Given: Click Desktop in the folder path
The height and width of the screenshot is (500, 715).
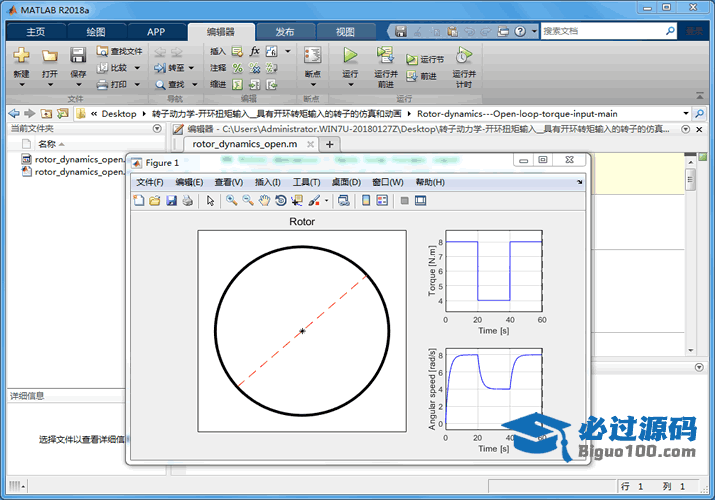Looking at the screenshot, I should [119, 114].
